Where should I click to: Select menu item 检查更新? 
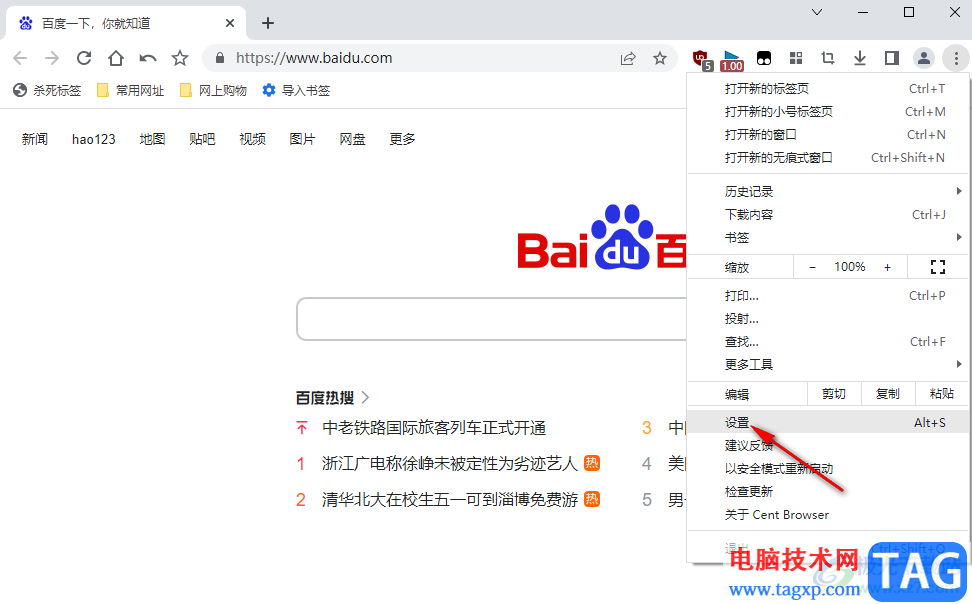[828, 492]
